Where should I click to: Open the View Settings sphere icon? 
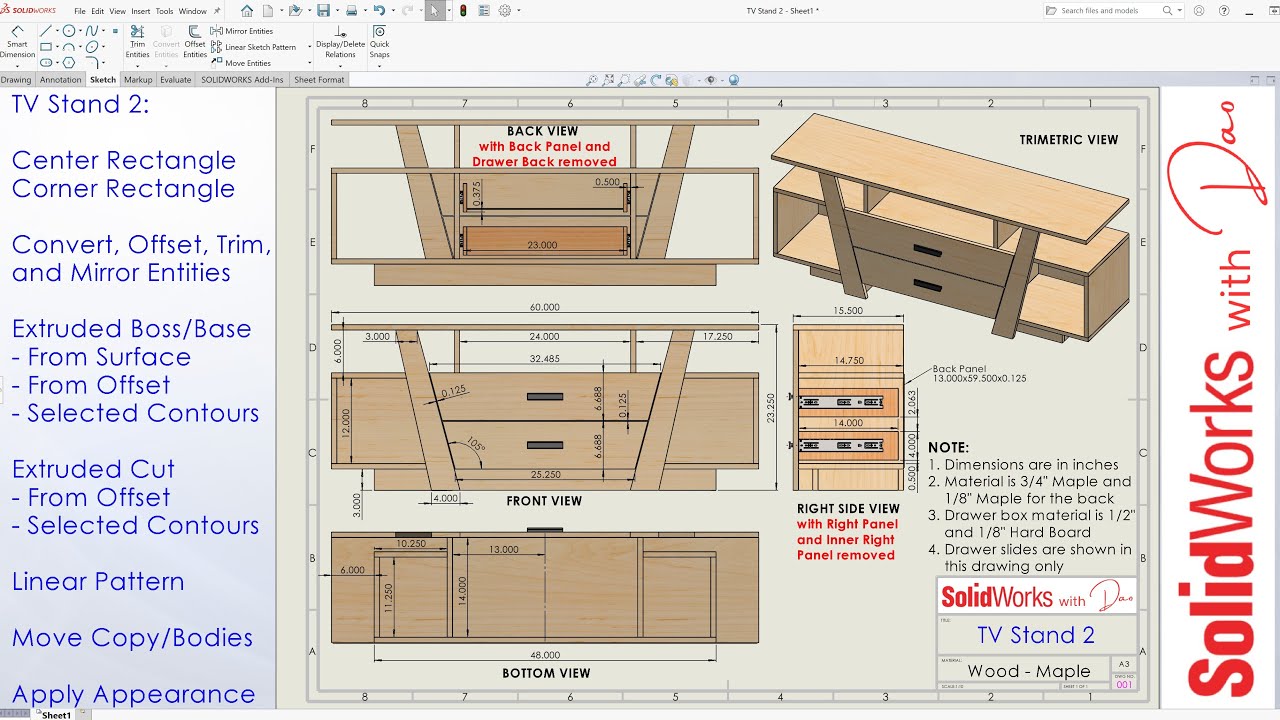[734, 80]
